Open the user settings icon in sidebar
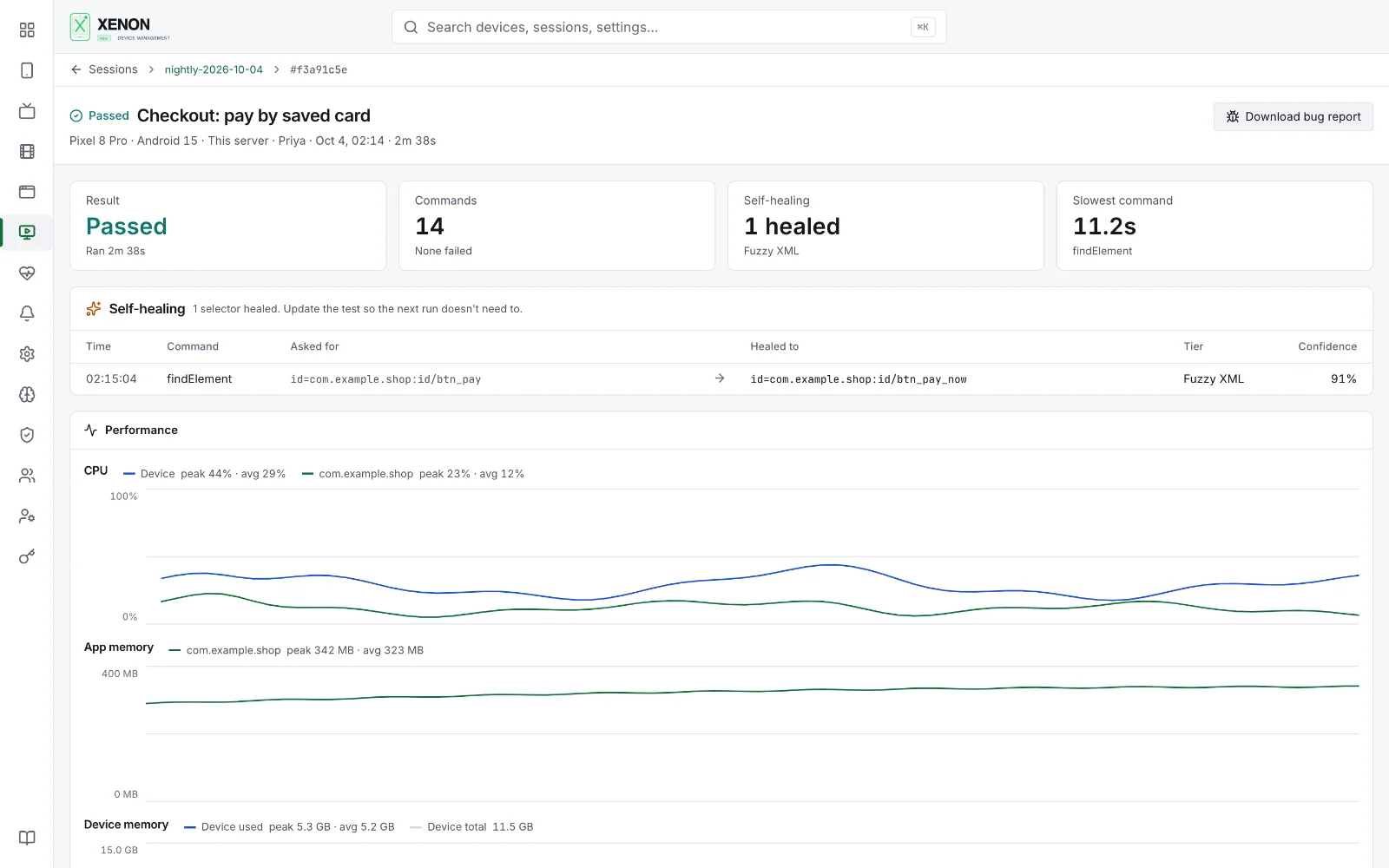Screen dimensions: 1389x868 (27, 516)
